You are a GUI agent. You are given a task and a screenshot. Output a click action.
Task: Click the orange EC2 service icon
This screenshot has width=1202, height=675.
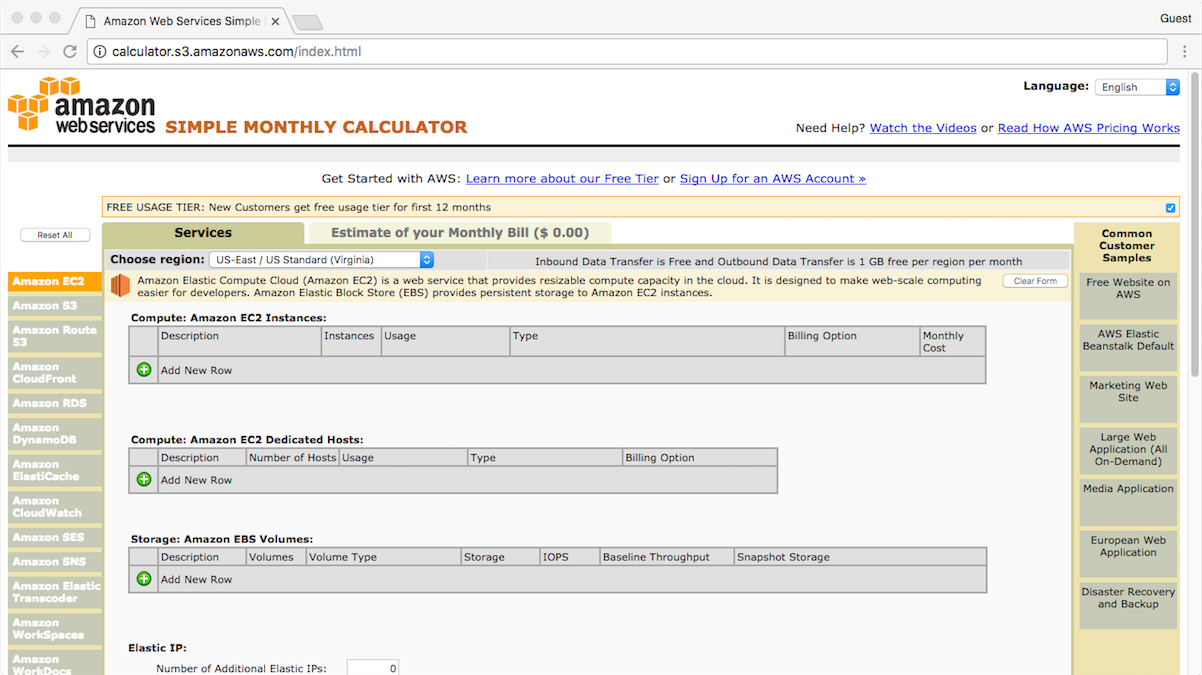coord(120,286)
